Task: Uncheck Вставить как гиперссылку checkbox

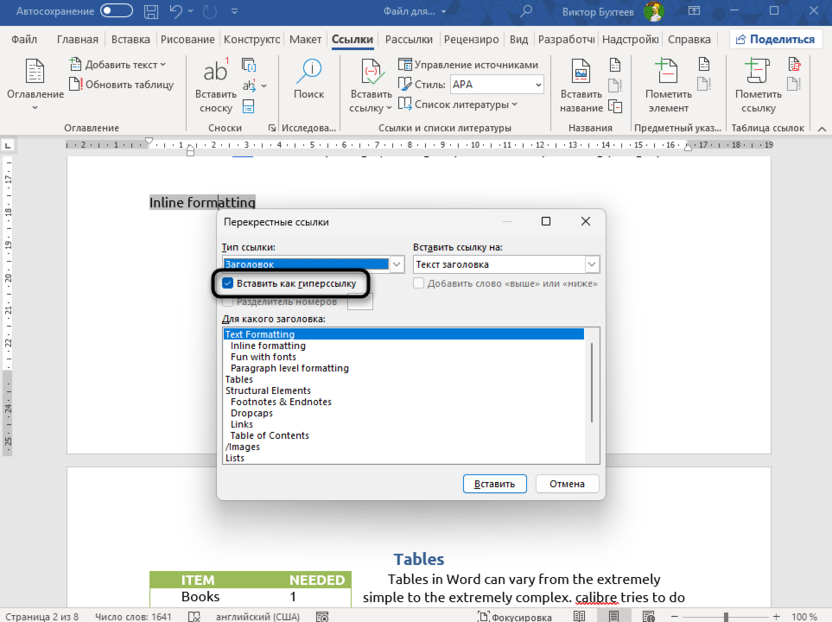Action: 228,283
